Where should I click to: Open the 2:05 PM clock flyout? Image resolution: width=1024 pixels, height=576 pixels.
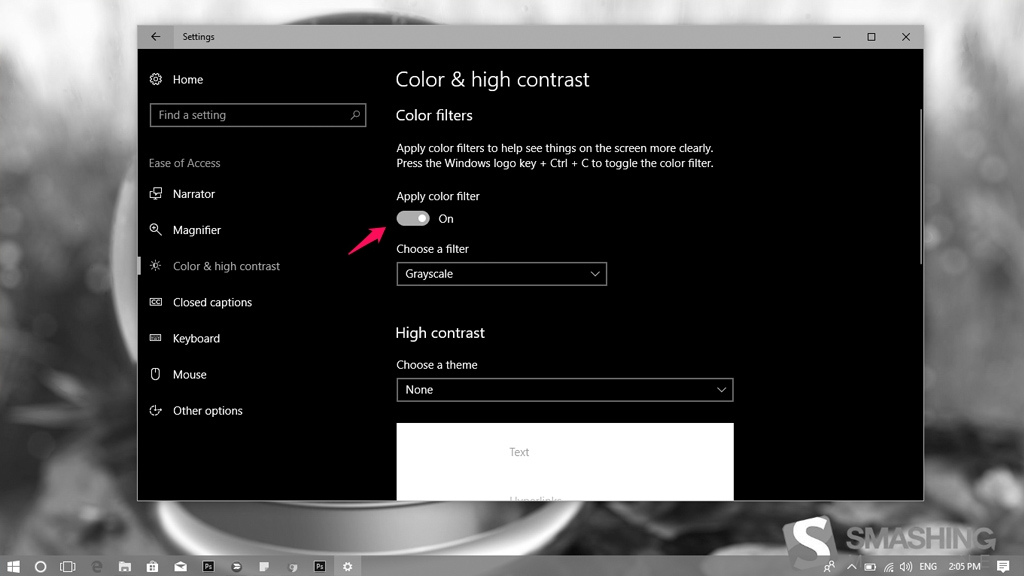click(x=965, y=566)
